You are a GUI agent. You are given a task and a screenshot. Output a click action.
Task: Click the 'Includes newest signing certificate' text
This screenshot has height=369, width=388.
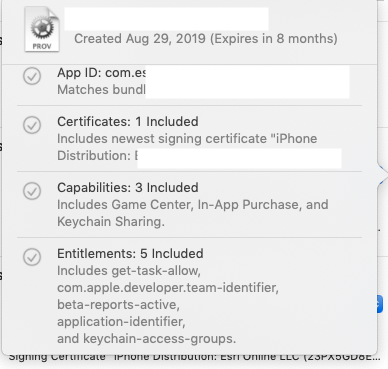(162, 139)
